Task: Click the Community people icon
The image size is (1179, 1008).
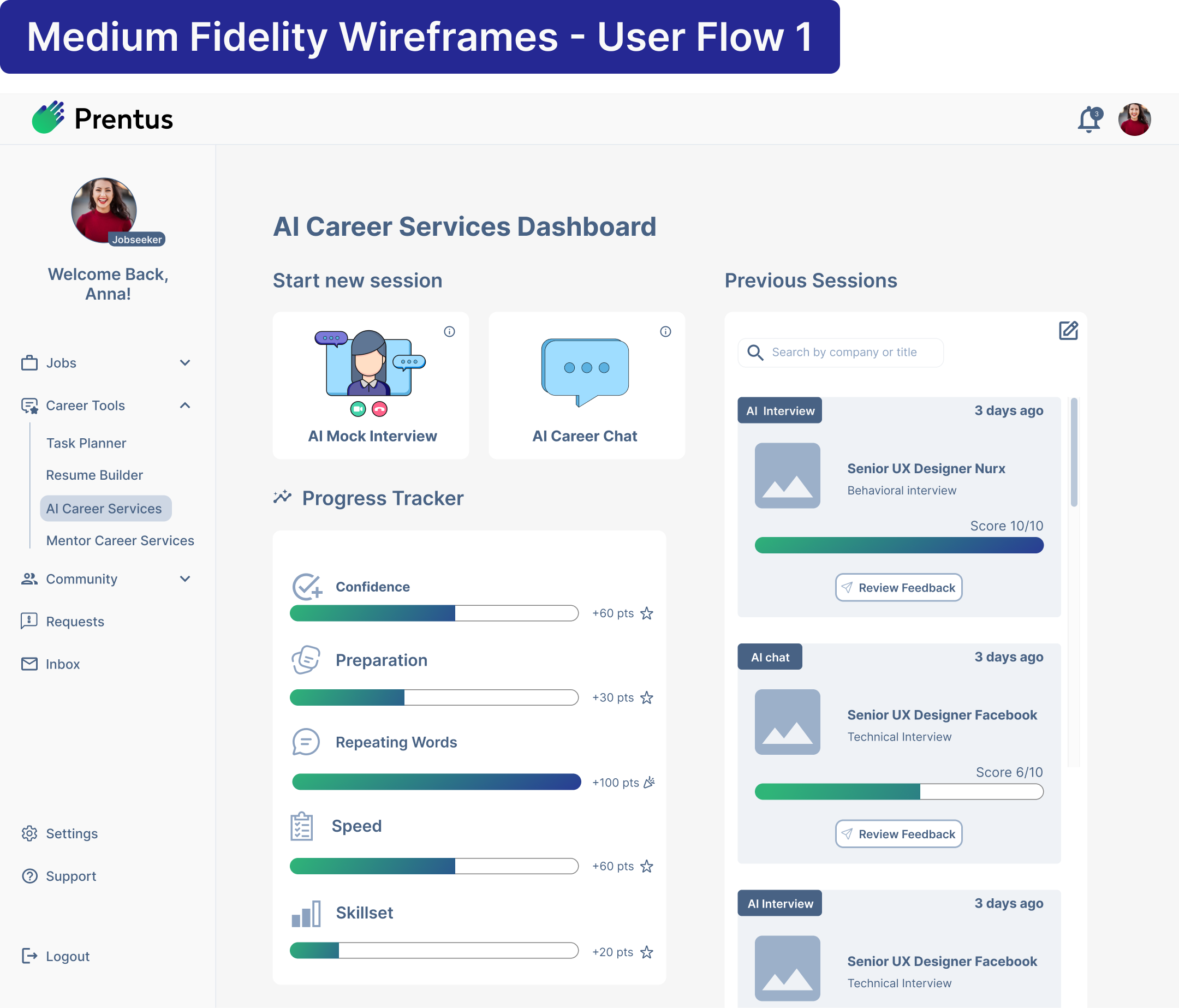Action: tap(29, 579)
